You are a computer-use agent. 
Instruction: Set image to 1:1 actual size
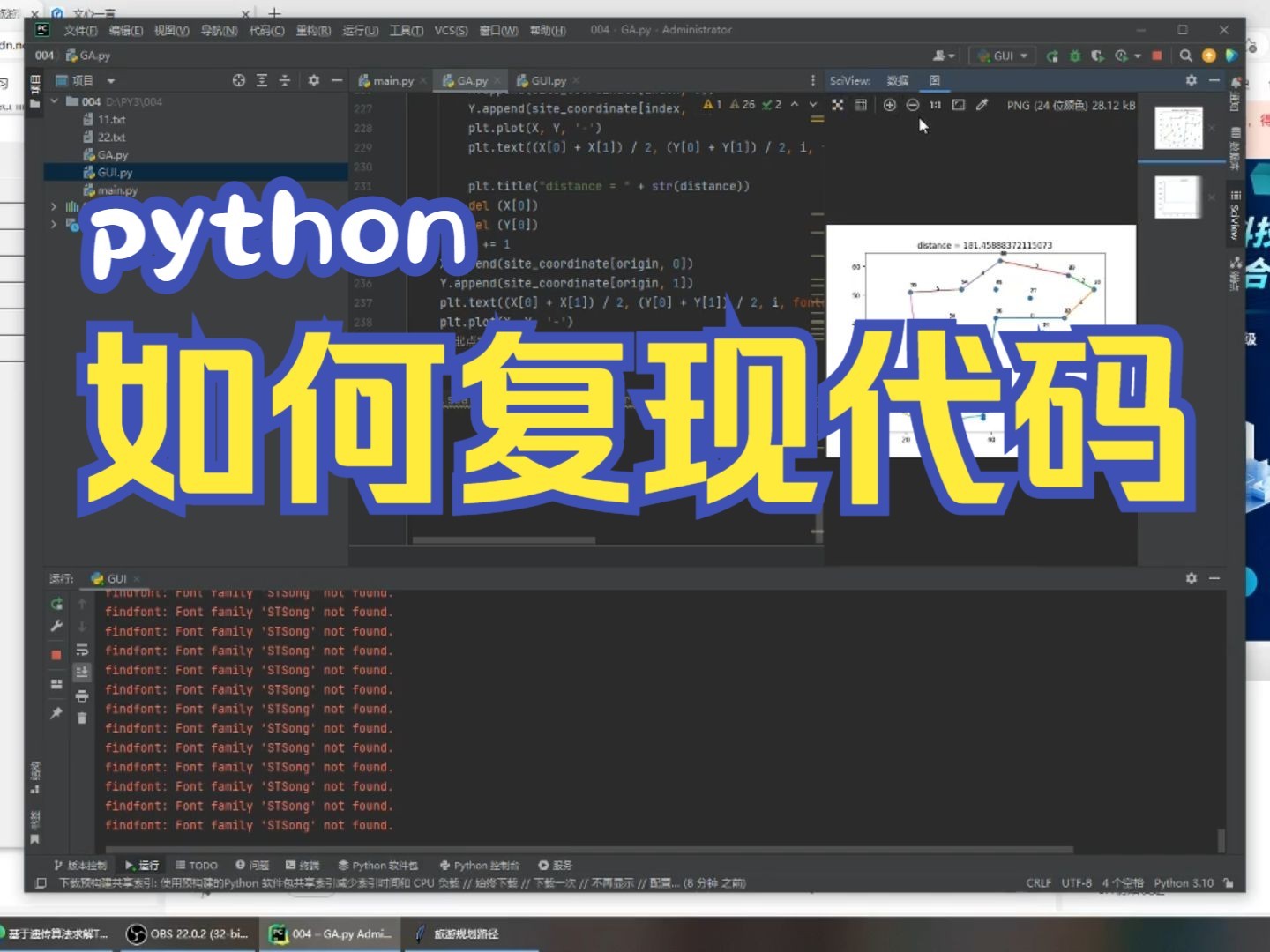[934, 105]
